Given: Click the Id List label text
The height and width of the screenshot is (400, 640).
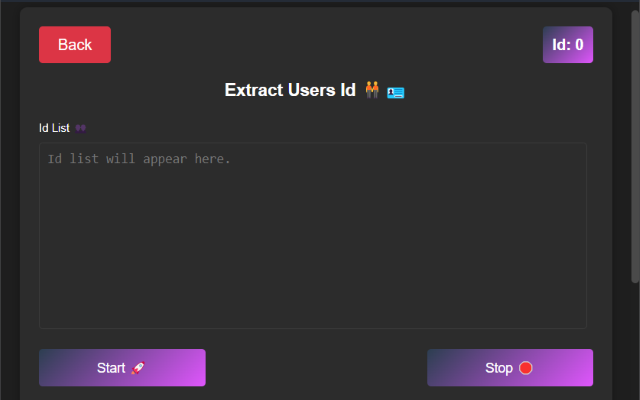Looking at the screenshot, I should pyautogui.click(x=54, y=128).
